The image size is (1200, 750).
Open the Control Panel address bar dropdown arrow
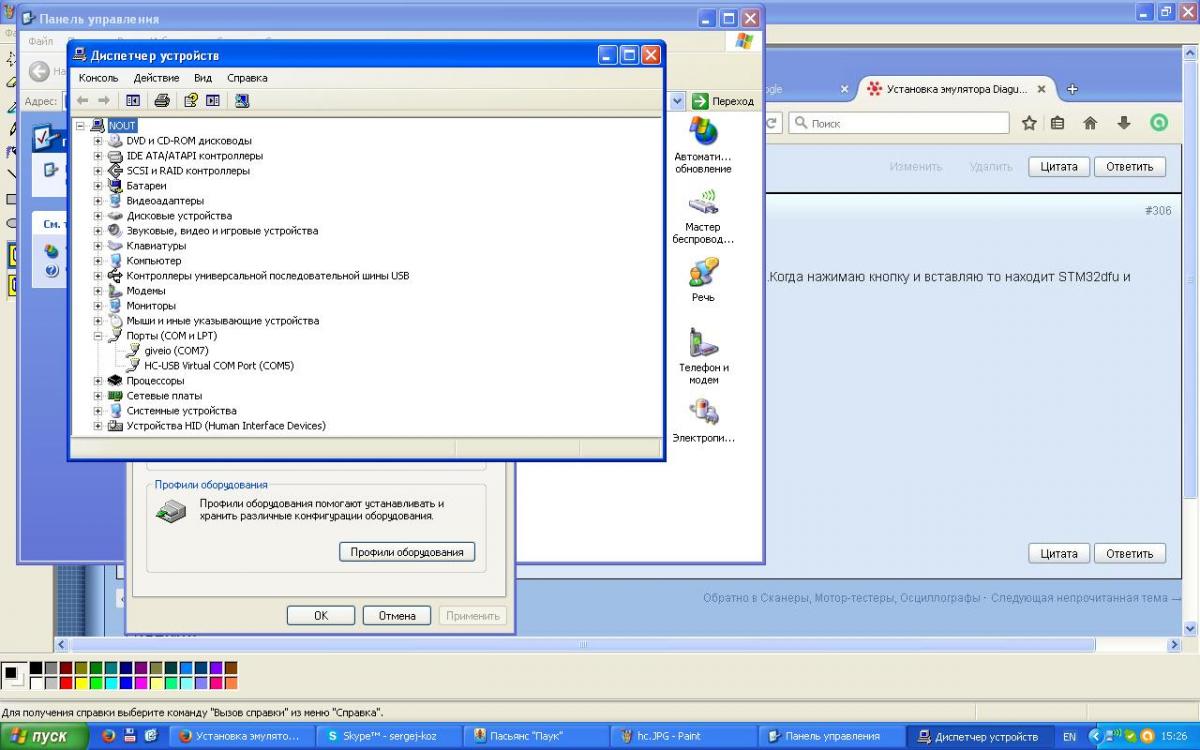pos(677,101)
